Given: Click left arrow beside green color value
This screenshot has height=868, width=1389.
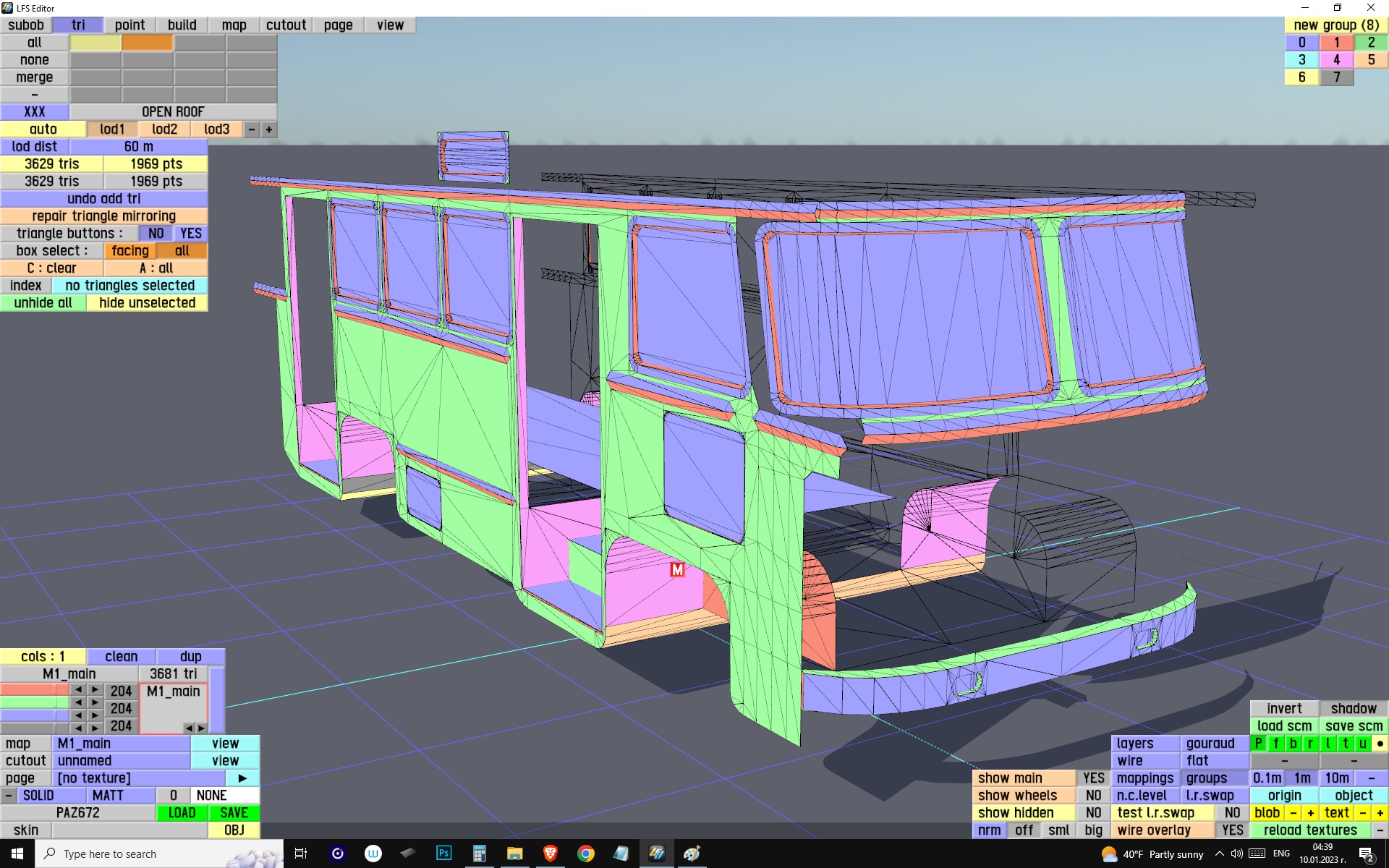Looking at the screenshot, I should (78, 703).
